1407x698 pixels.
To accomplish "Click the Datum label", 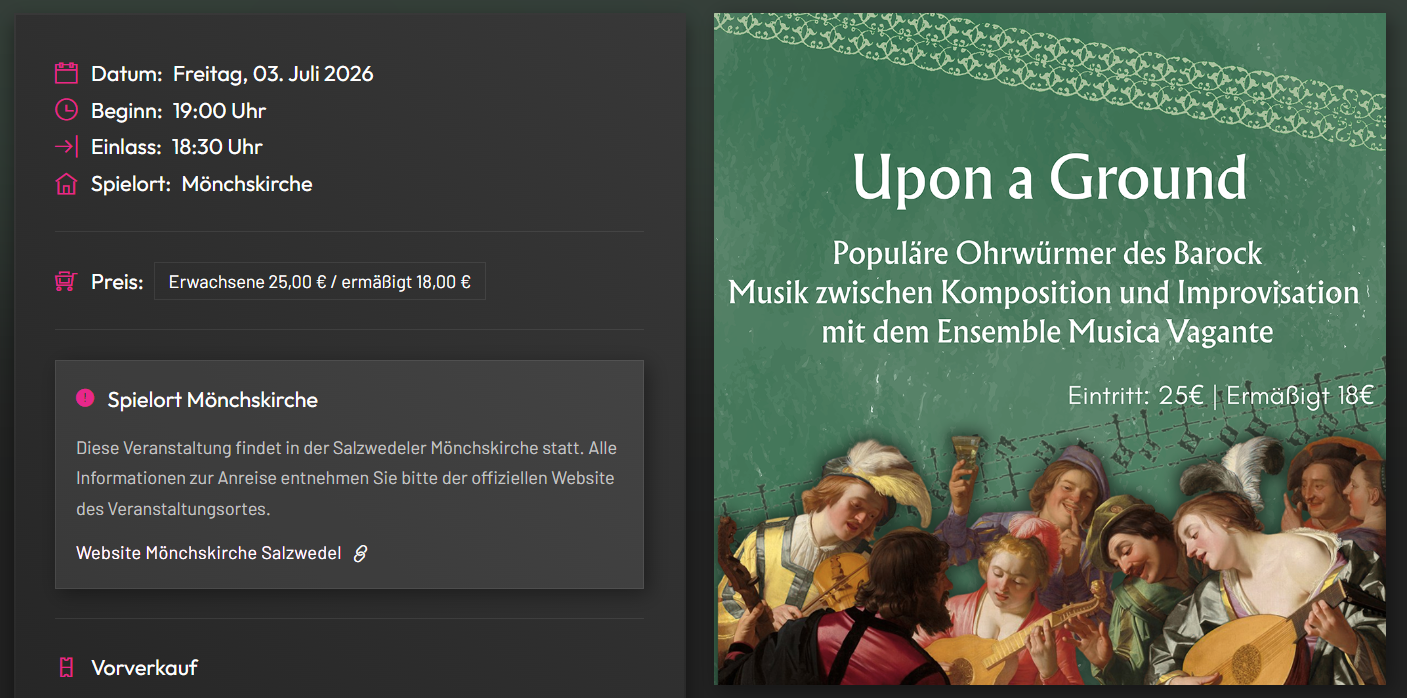I will tap(127, 74).
